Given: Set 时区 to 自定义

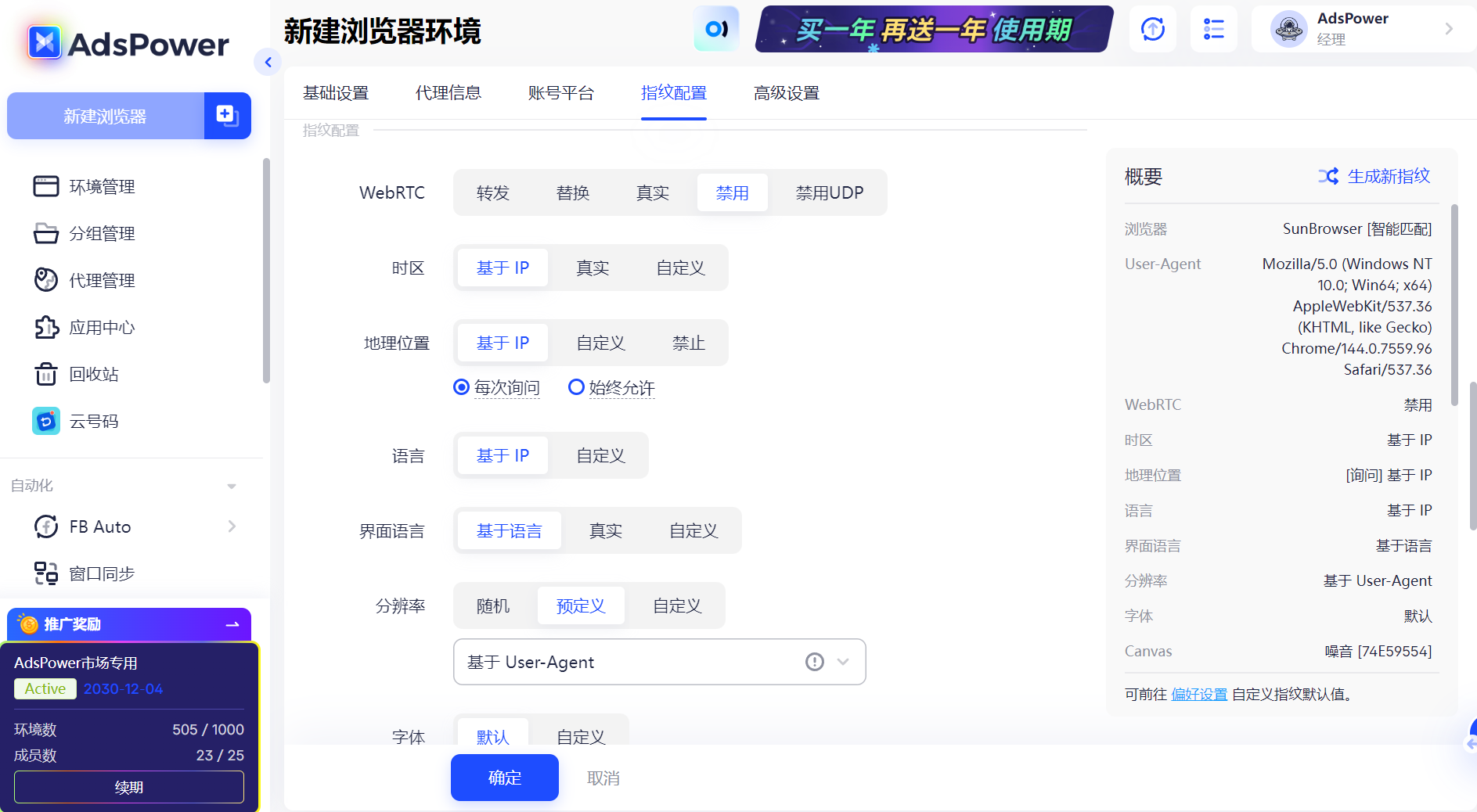Looking at the screenshot, I should [x=680, y=268].
